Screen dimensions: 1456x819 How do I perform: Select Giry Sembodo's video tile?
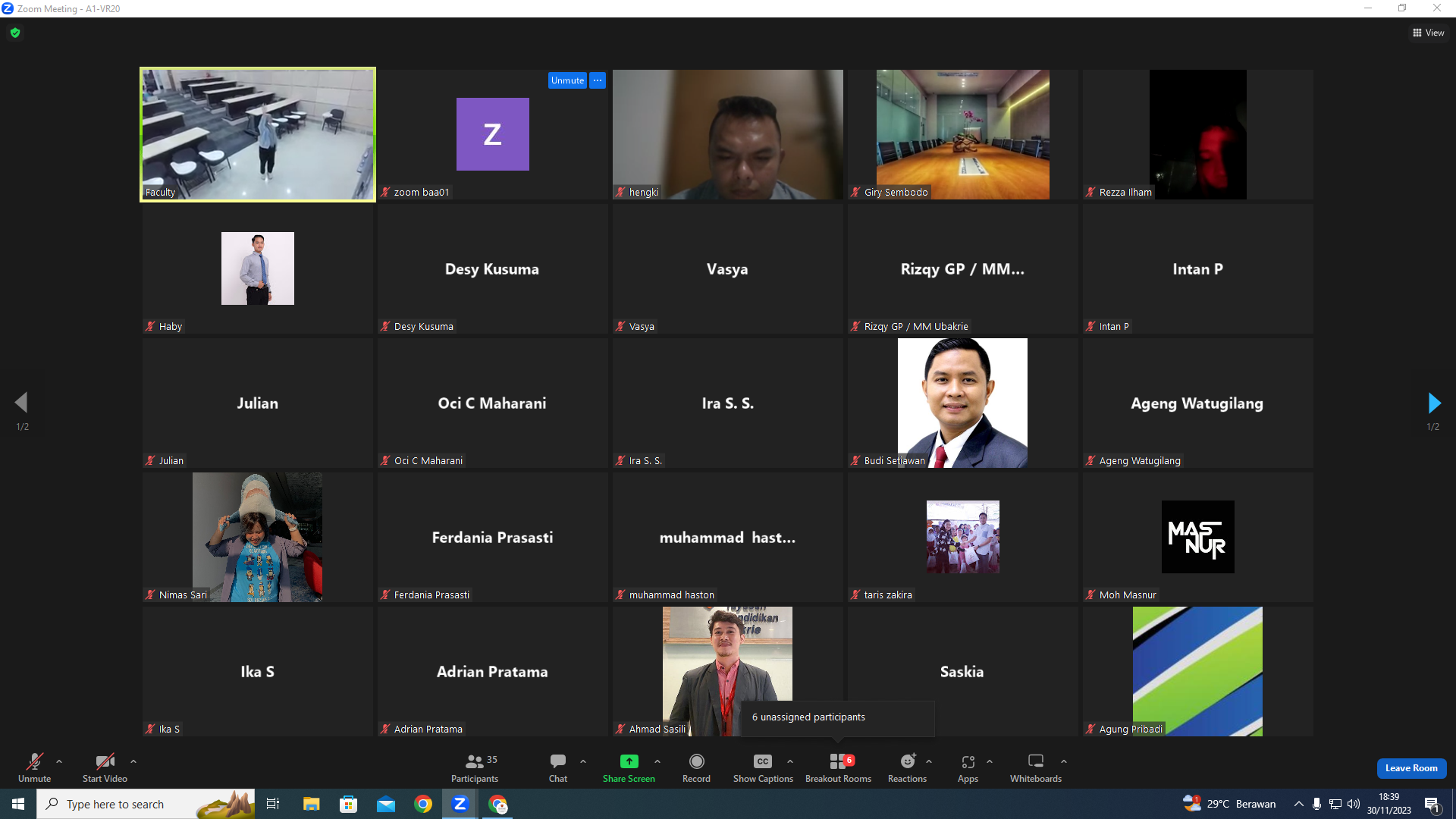click(963, 134)
